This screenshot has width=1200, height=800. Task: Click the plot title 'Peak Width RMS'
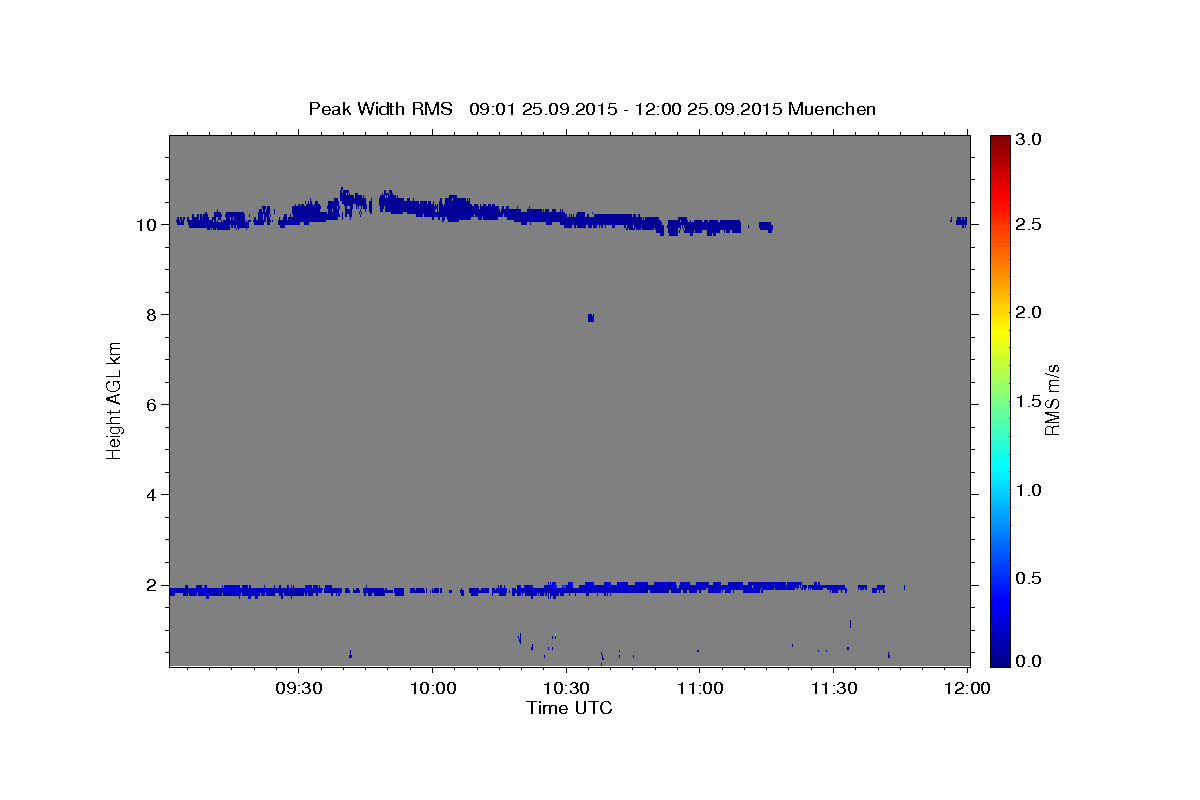(x=380, y=108)
